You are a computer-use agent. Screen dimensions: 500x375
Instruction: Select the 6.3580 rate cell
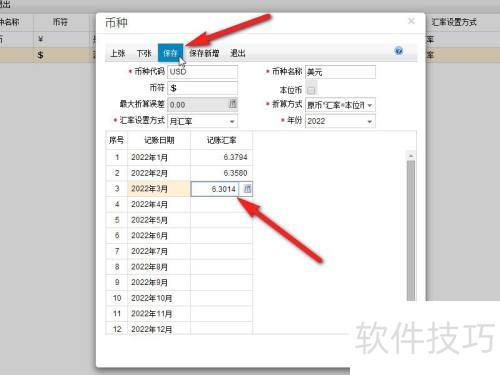pyautogui.click(x=221, y=173)
